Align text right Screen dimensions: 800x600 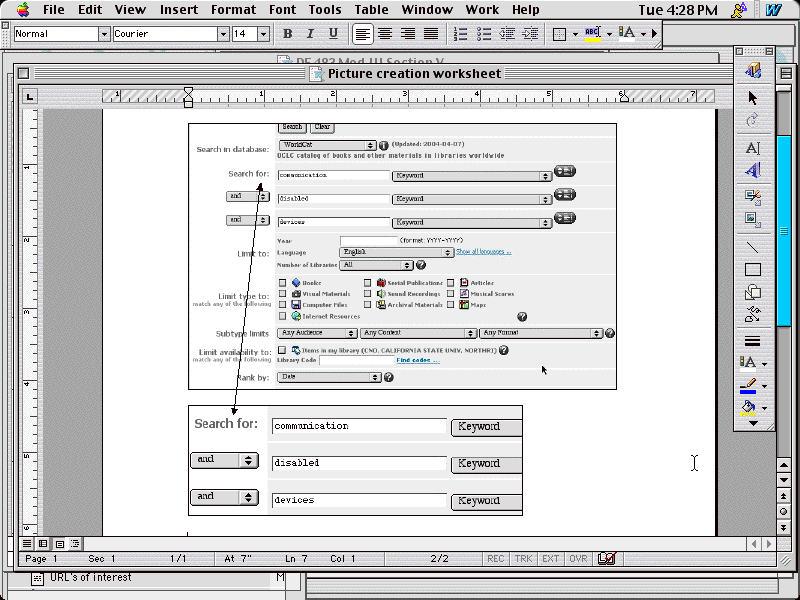coord(408,34)
